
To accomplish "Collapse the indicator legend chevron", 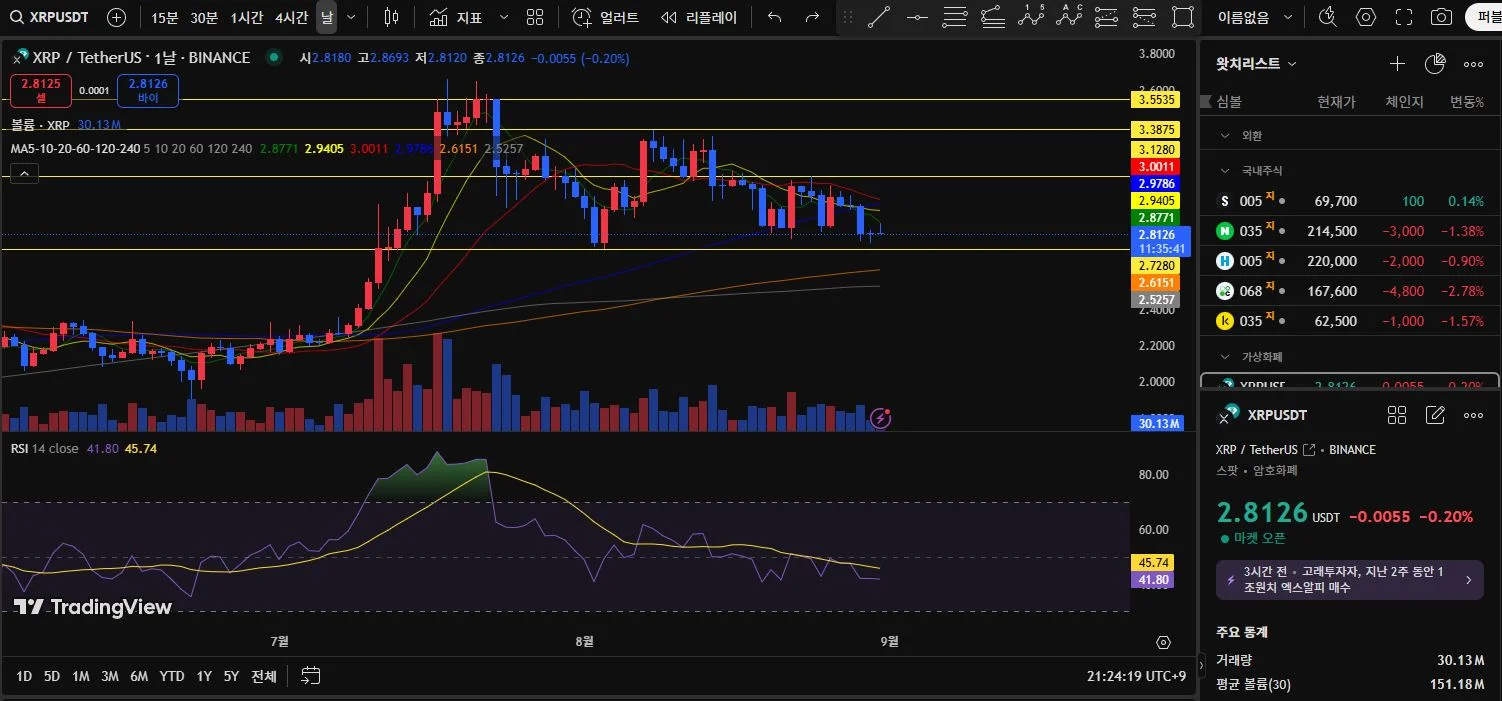I will 25,173.
